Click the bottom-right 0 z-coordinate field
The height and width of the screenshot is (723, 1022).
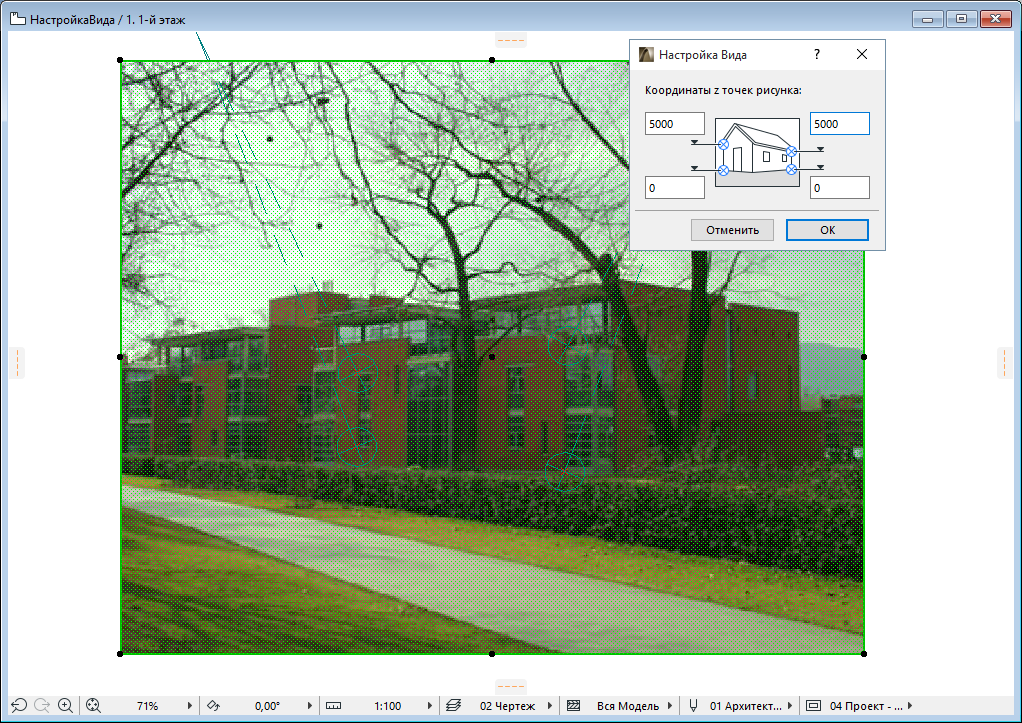click(x=839, y=188)
